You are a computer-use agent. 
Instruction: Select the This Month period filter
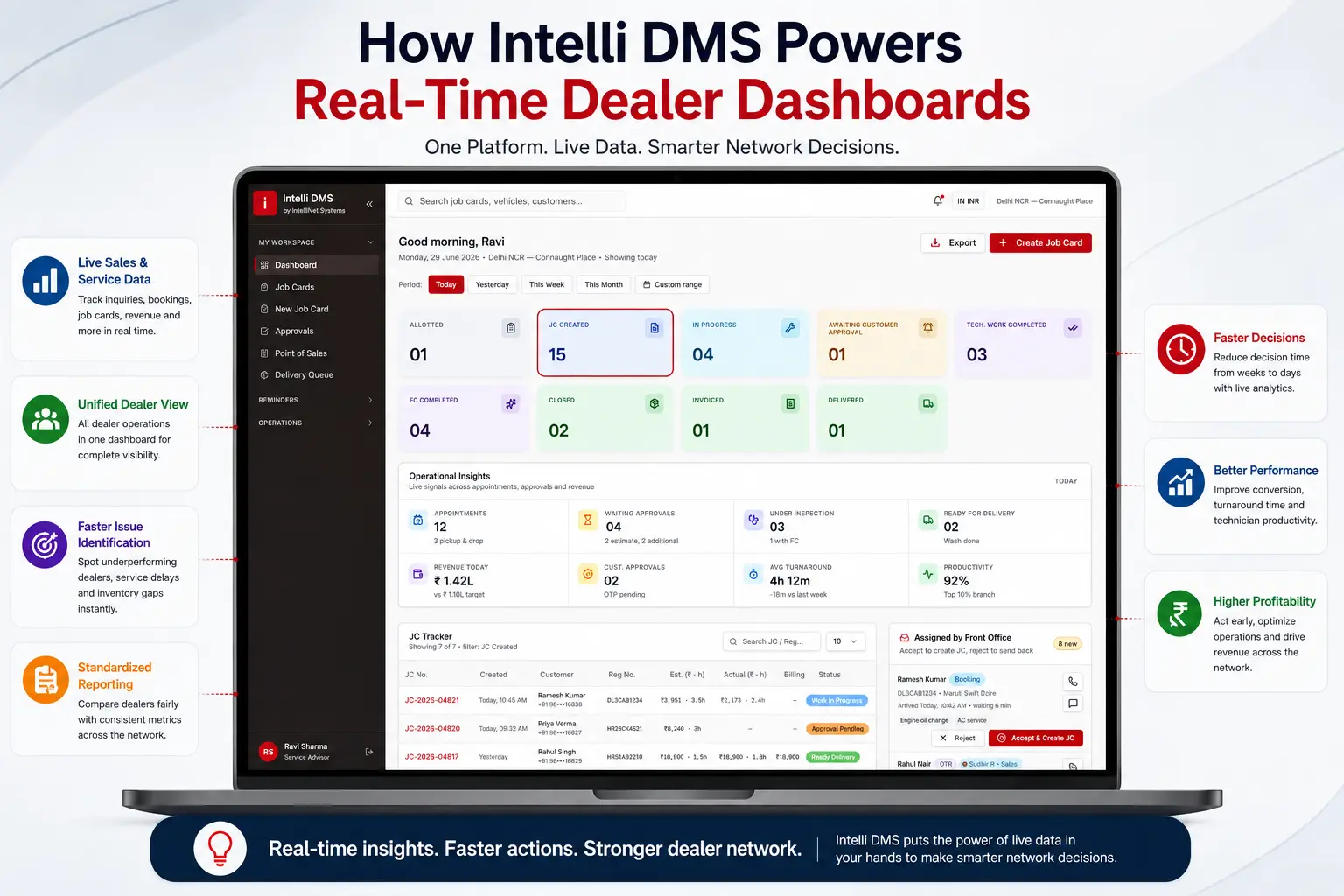point(604,284)
